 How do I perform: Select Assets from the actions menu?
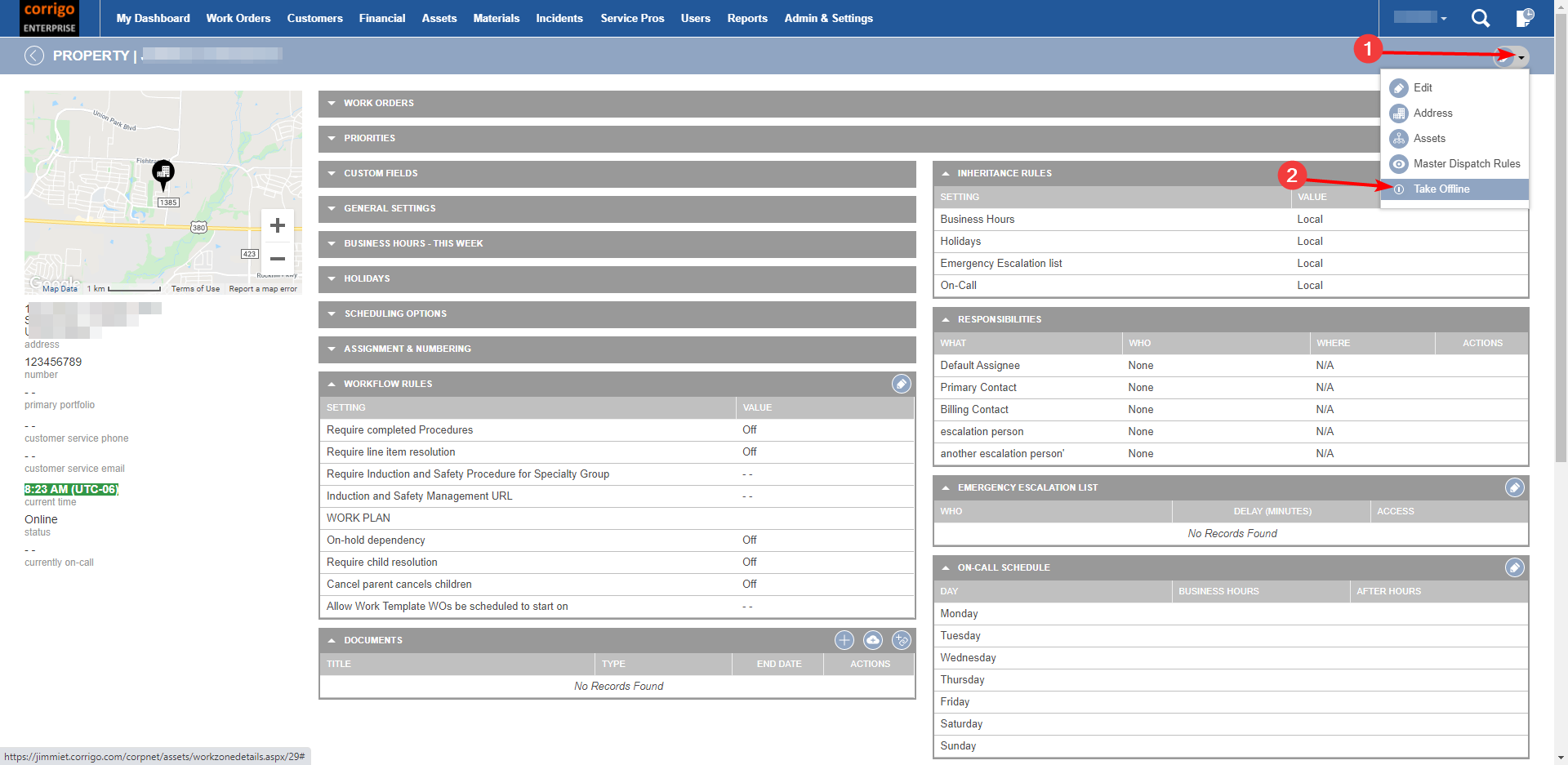click(1429, 138)
